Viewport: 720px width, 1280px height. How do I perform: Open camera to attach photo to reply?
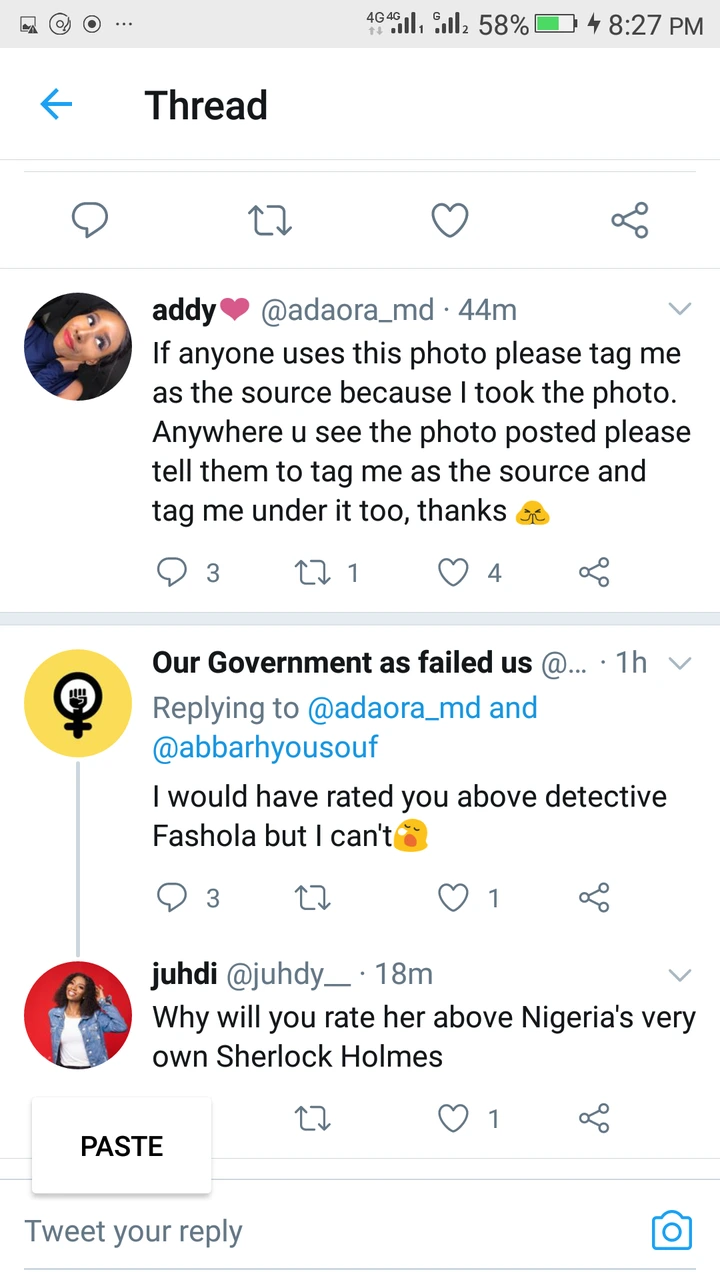(x=671, y=1230)
